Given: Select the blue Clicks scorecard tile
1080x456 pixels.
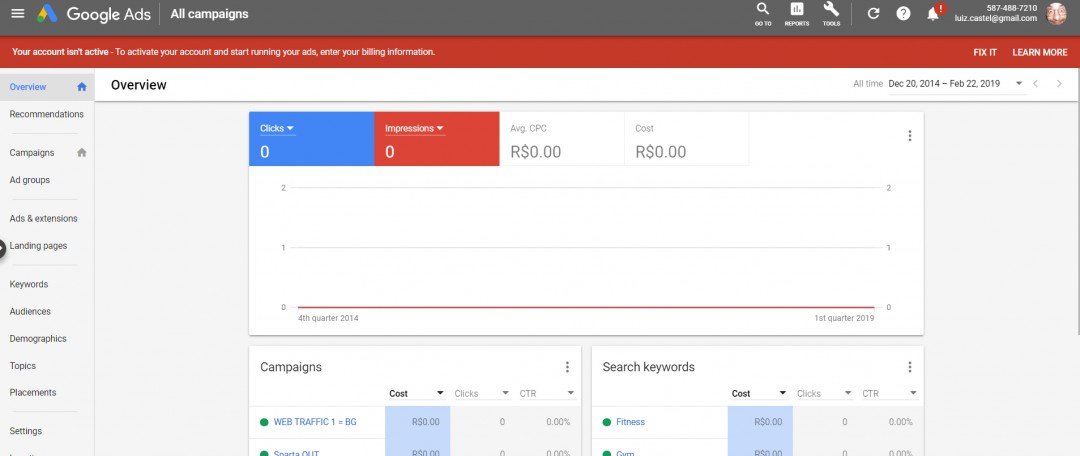Looking at the screenshot, I should (x=311, y=139).
